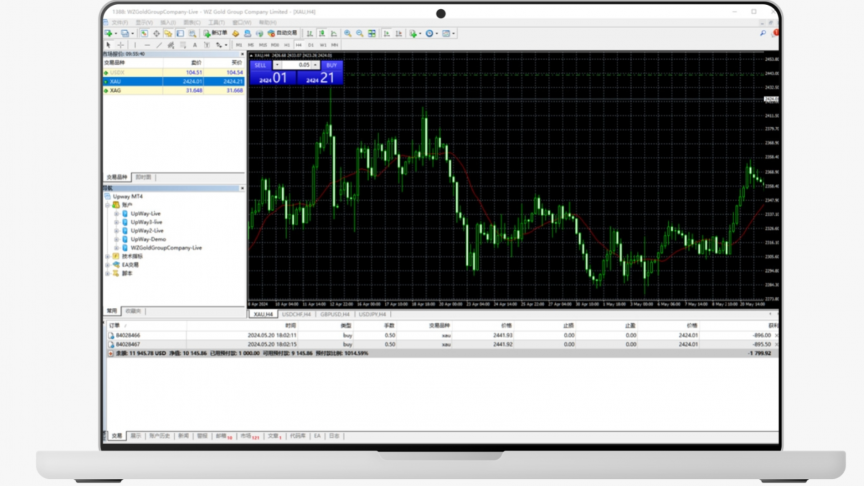Click the tile windows icon
Image resolution: width=864 pixels, height=486 pixels.
(372, 33)
